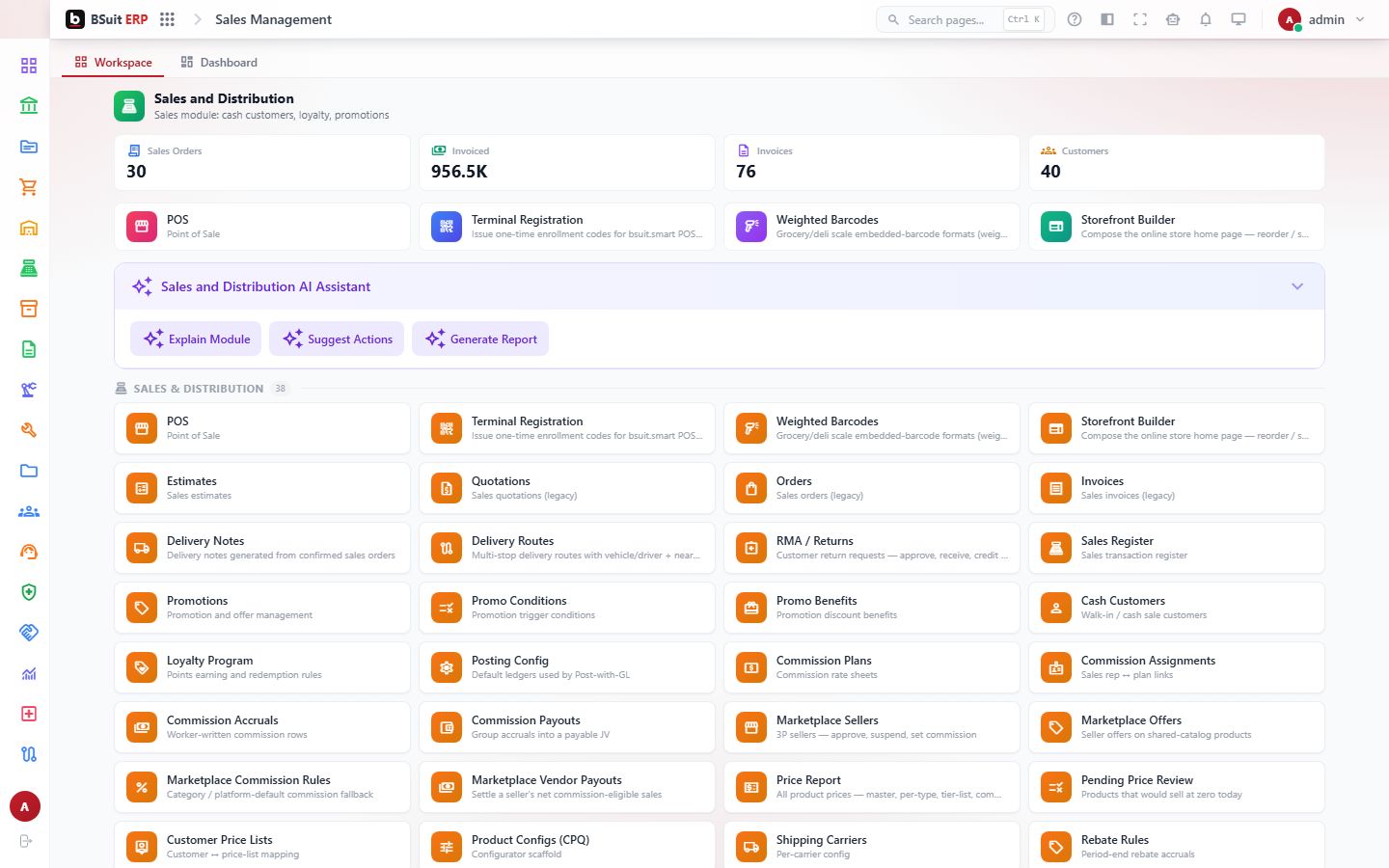Viewport: 1389px width, 868px height.
Task: Focus the Search pages input field
Action: tap(966, 19)
